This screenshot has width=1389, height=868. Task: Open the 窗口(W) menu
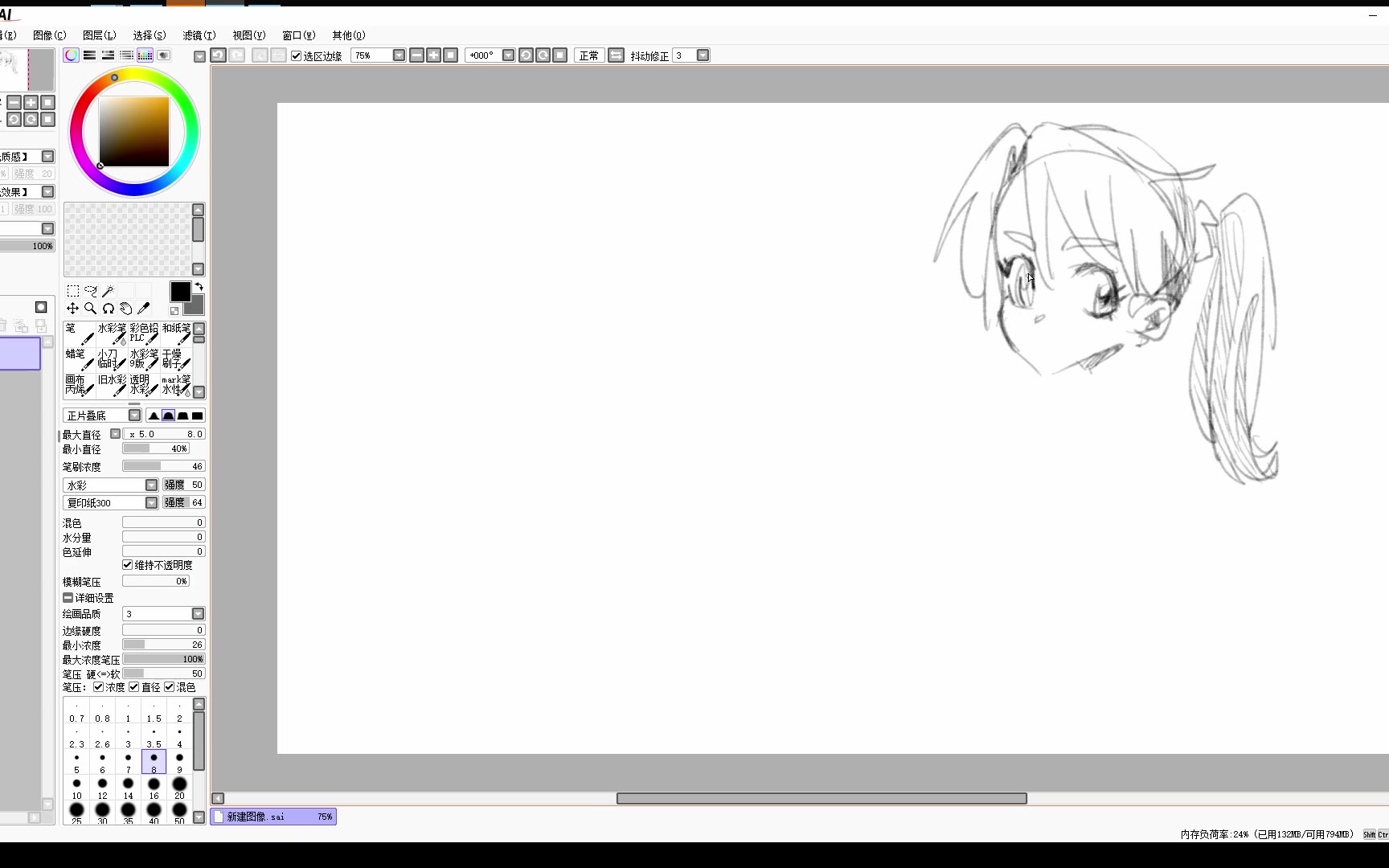[298, 35]
